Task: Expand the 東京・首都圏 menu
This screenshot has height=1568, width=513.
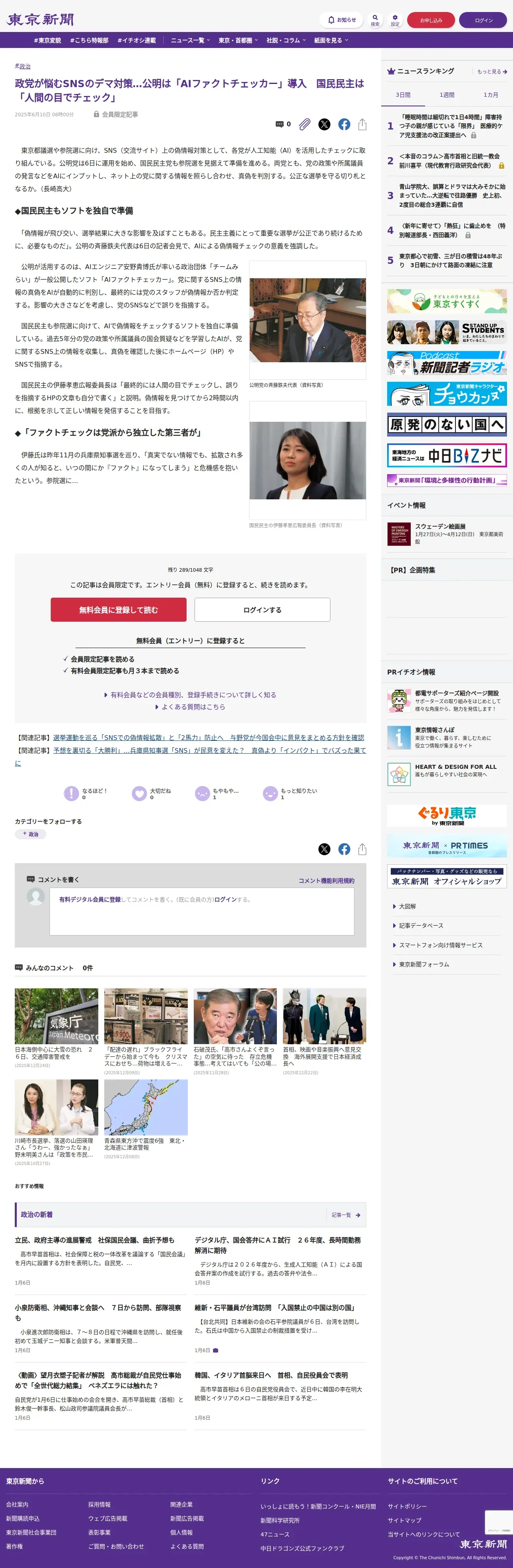Action: tap(239, 40)
